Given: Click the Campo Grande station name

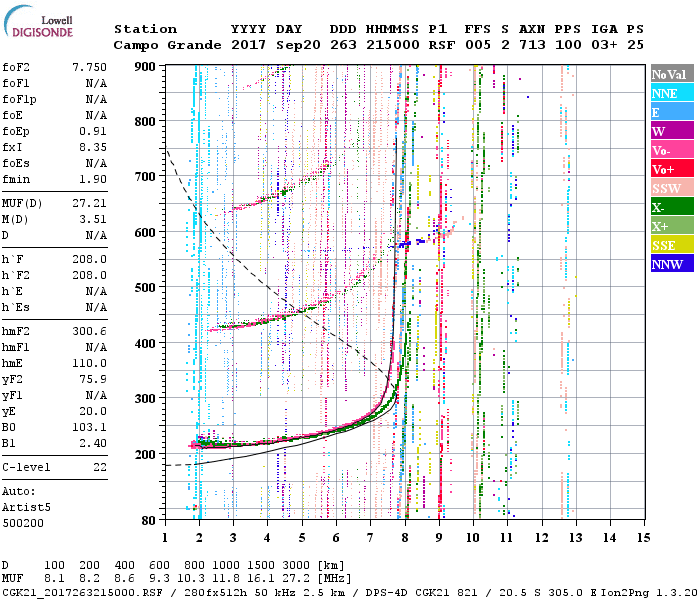Looking at the screenshot, I should click(159, 45).
